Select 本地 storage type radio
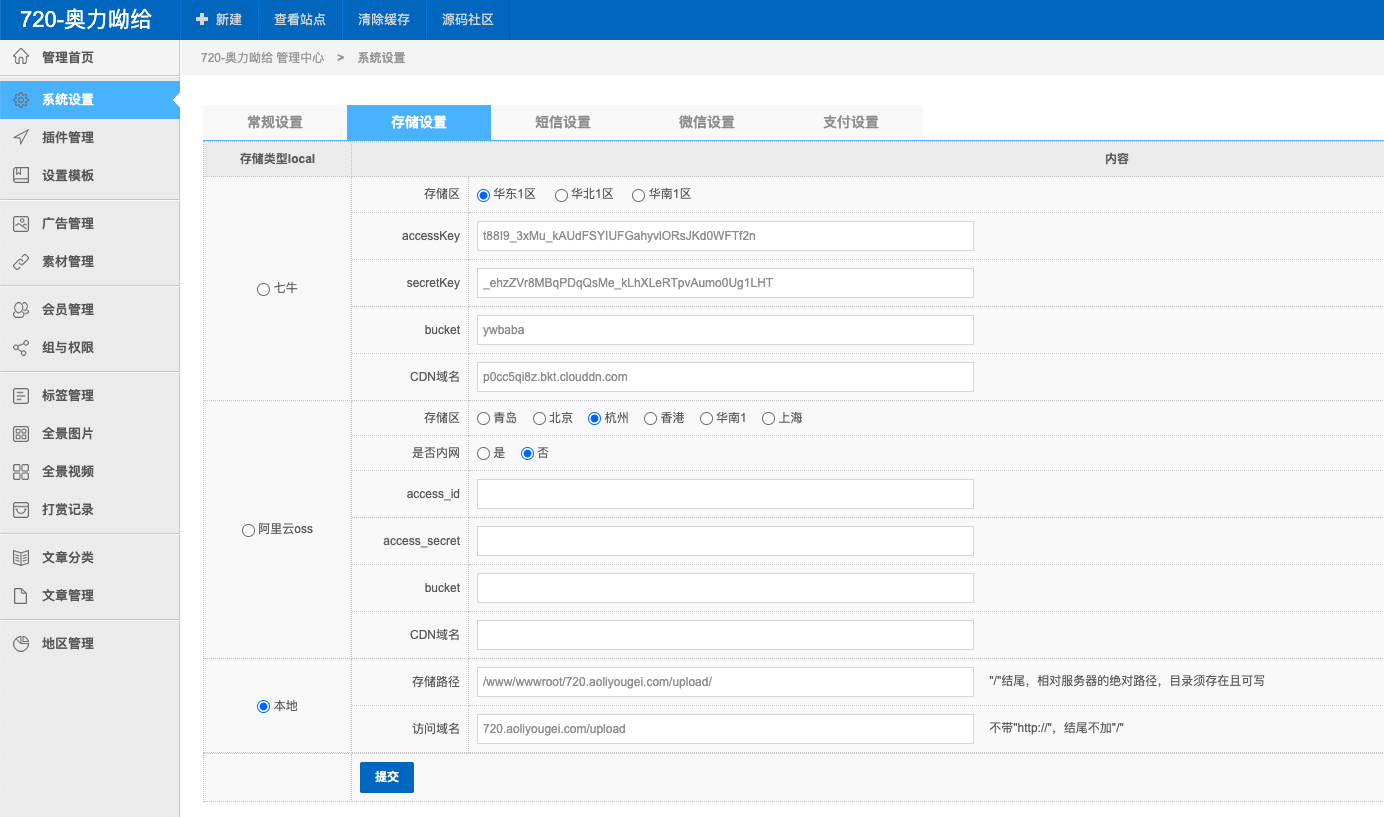1384x817 pixels. tap(263, 707)
